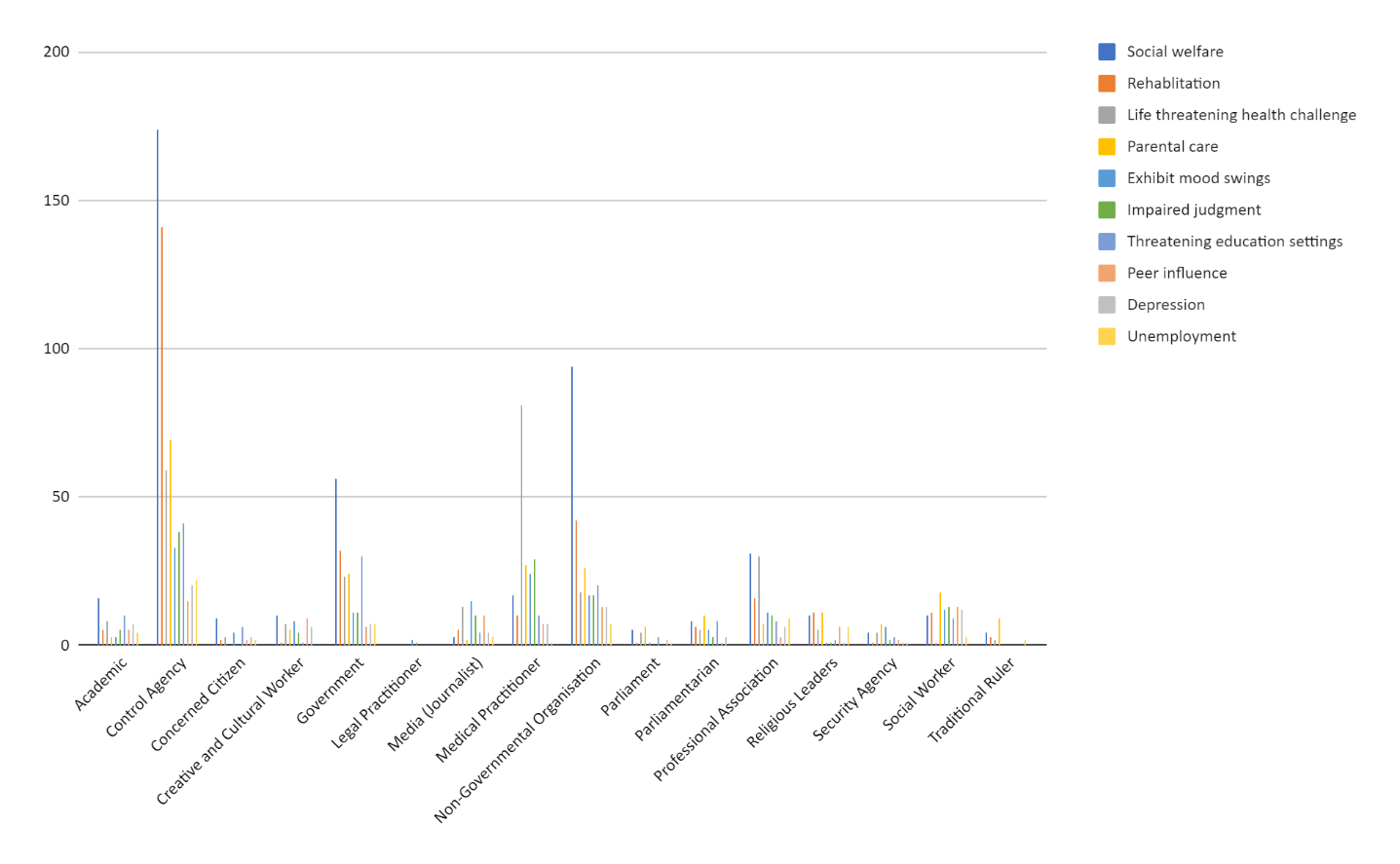Select the Depression legend label
1400x864 pixels.
(1165, 305)
